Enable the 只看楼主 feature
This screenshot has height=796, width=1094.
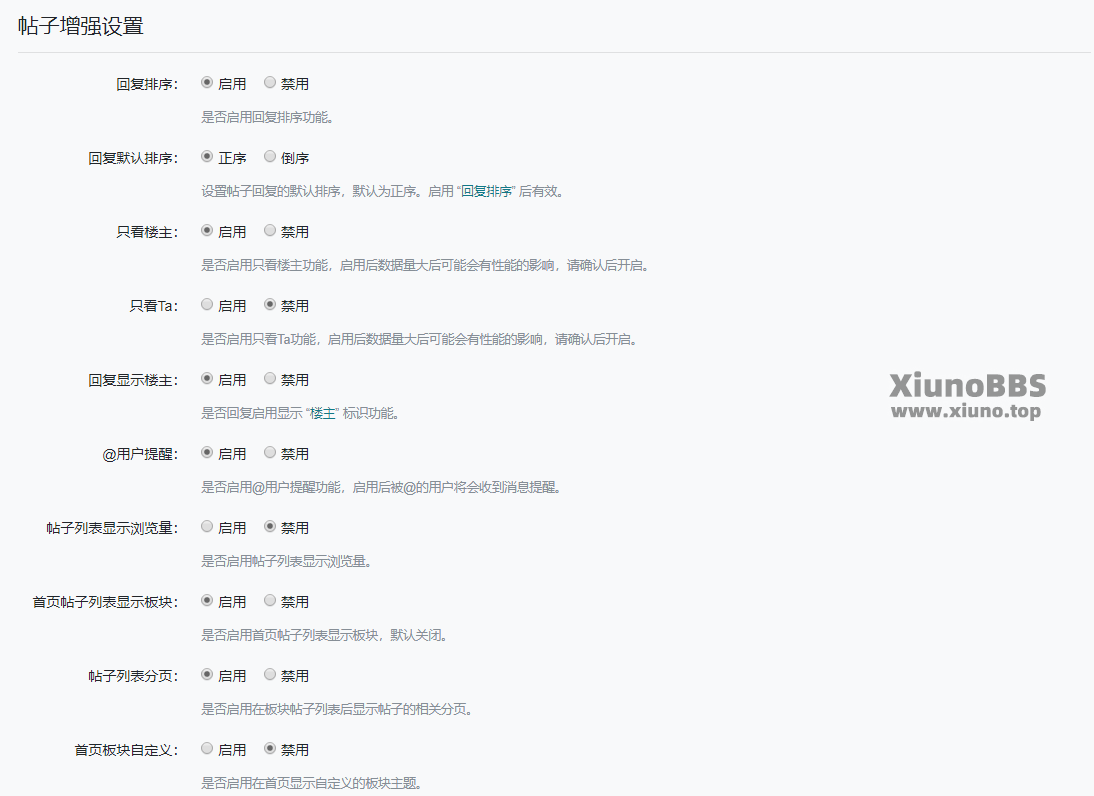coord(207,231)
